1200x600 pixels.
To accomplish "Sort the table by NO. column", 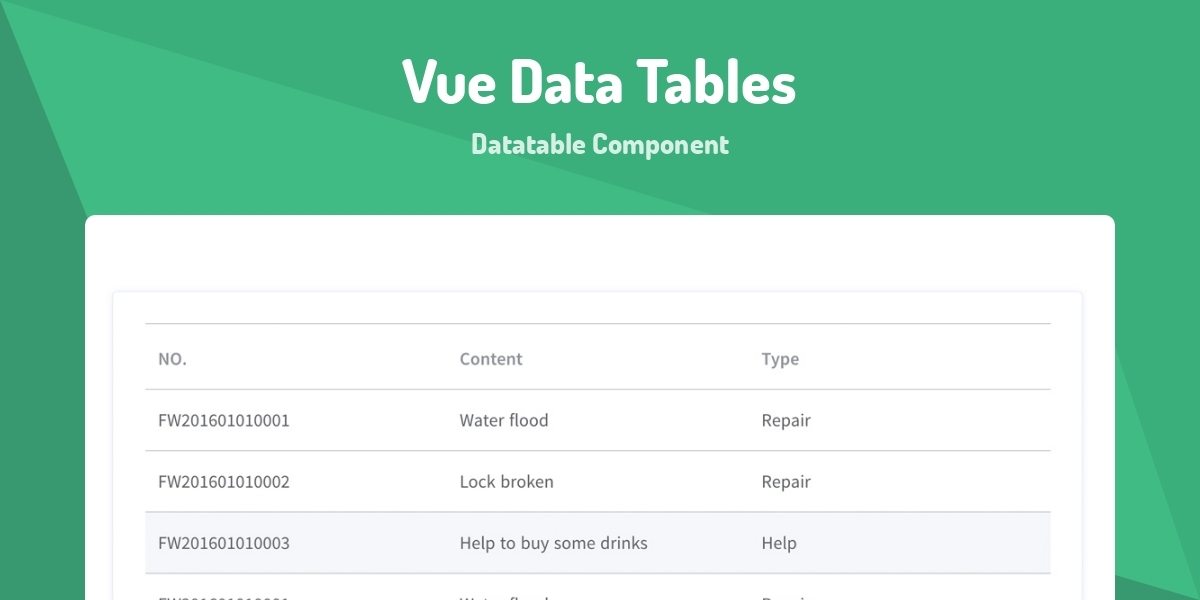I will pyautogui.click(x=172, y=359).
